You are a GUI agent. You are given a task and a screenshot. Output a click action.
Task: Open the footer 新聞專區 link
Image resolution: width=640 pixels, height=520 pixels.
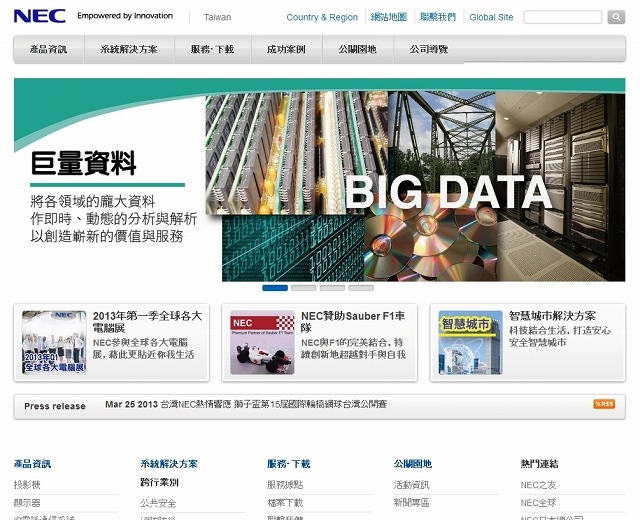(x=411, y=503)
